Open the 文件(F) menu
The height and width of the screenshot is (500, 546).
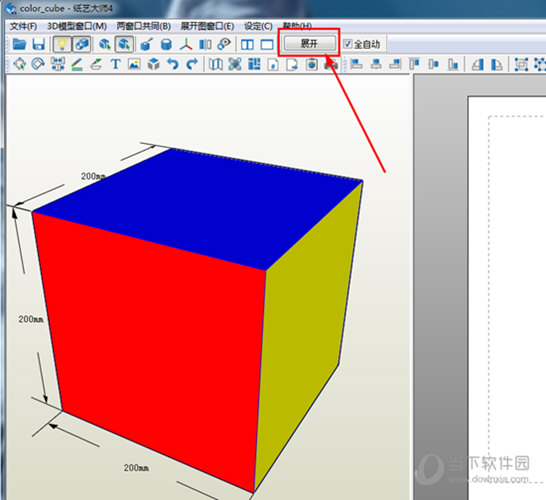coord(23,26)
